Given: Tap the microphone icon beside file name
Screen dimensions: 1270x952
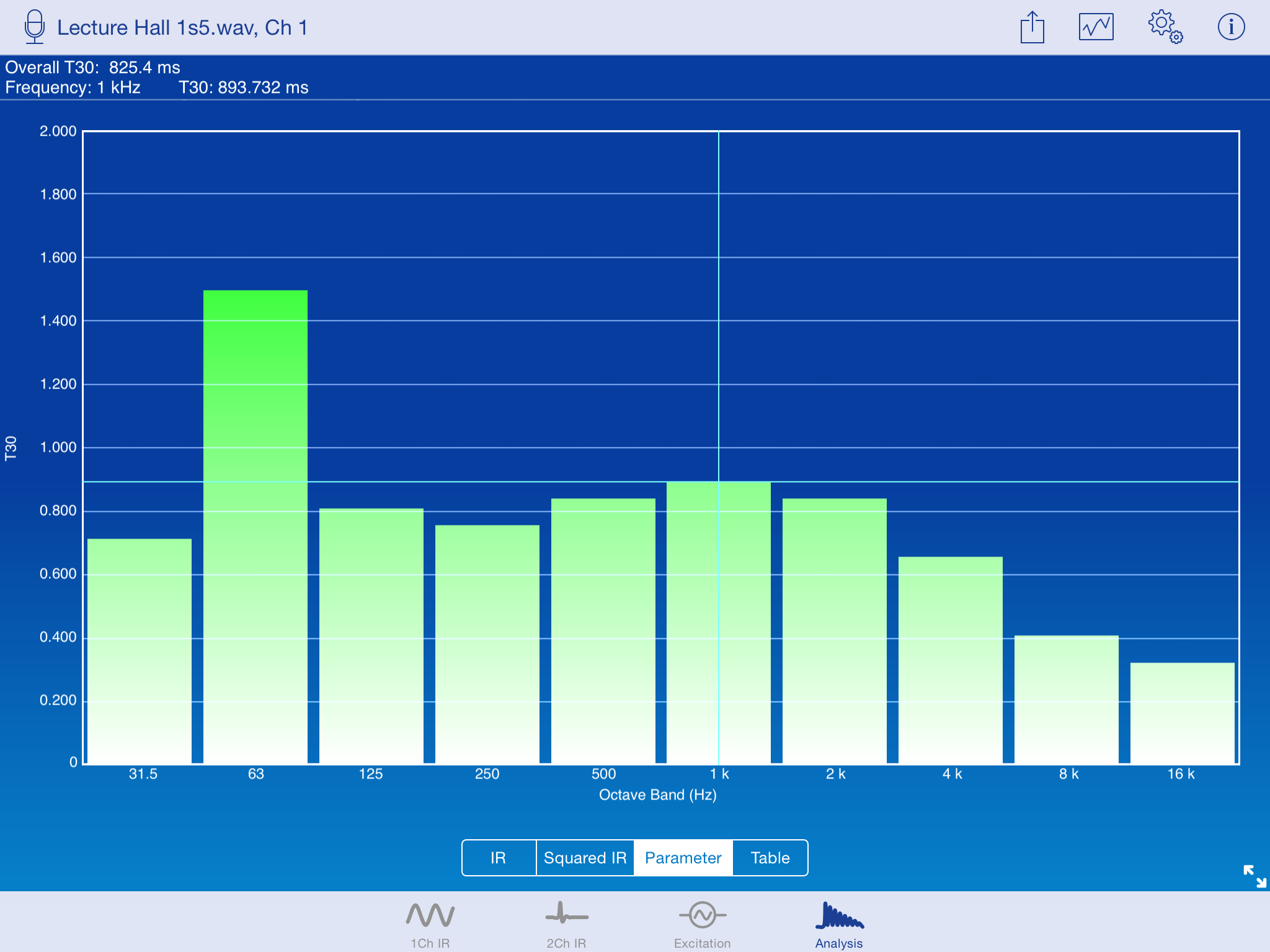Looking at the screenshot, I should pos(35,27).
